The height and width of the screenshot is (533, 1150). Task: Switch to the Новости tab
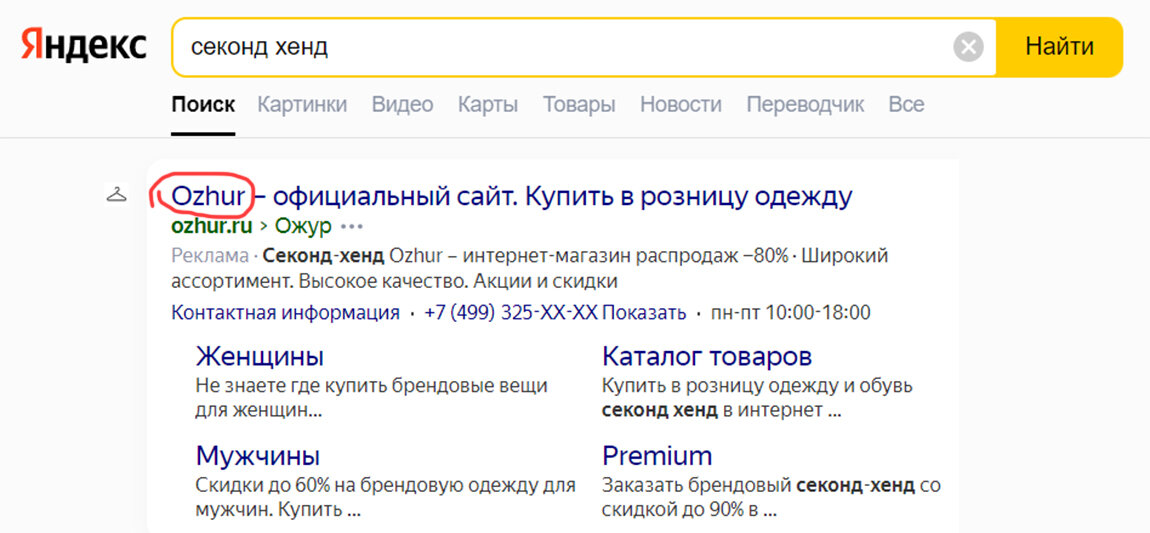click(x=681, y=105)
